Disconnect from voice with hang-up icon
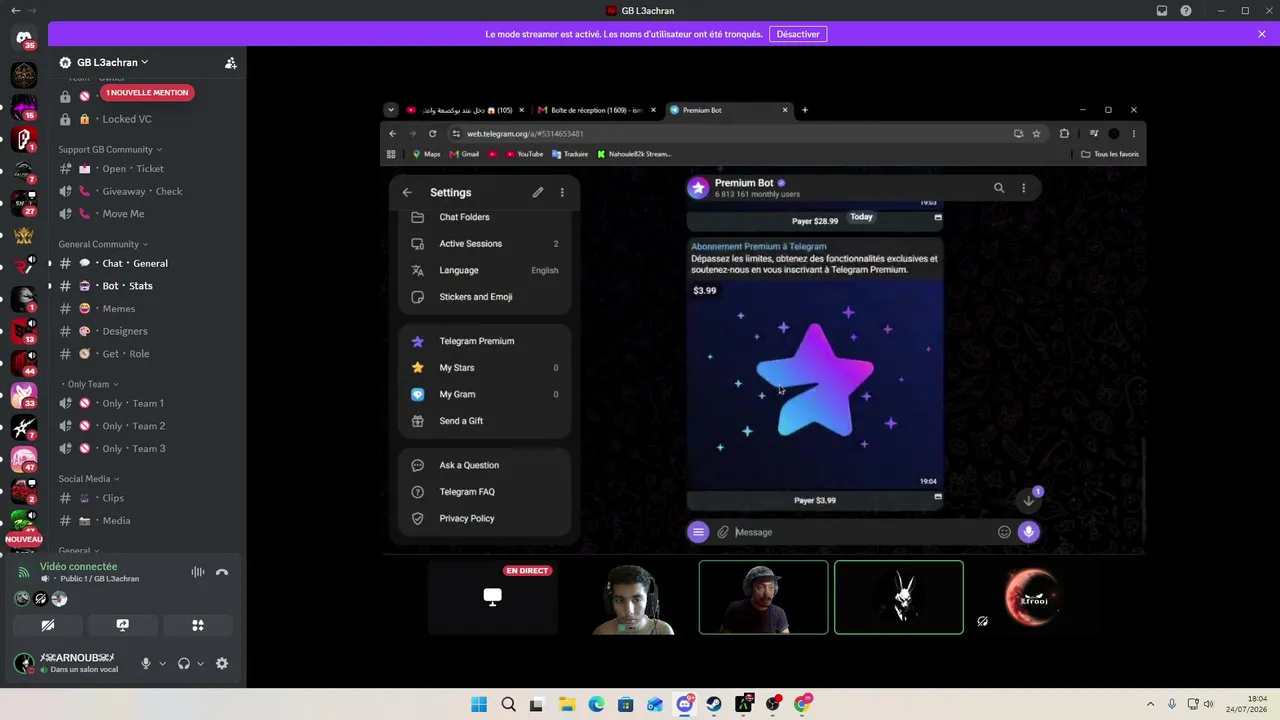Screen dimensions: 1280x720 [x=222, y=572]
